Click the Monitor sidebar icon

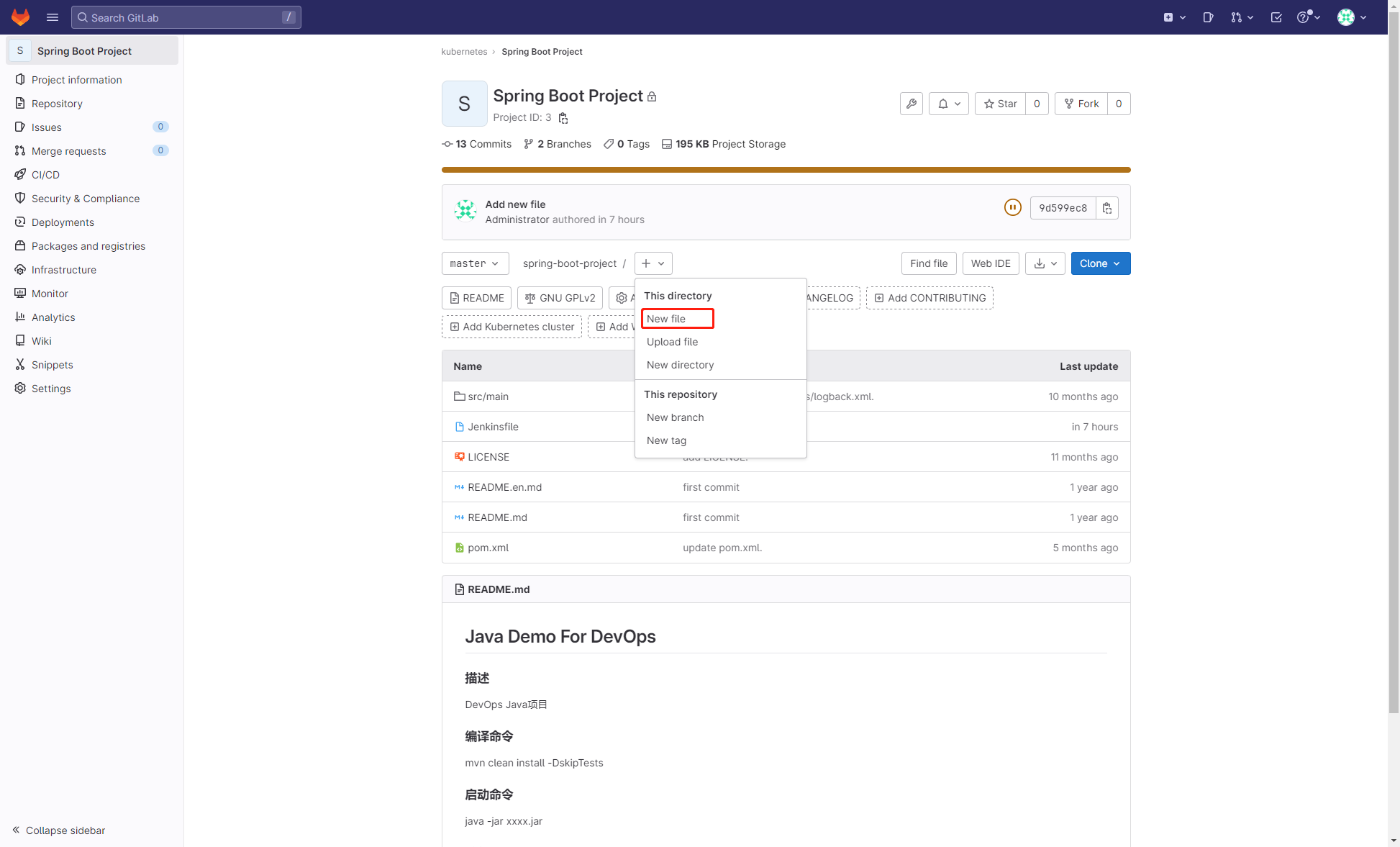(x=20, y=294)
